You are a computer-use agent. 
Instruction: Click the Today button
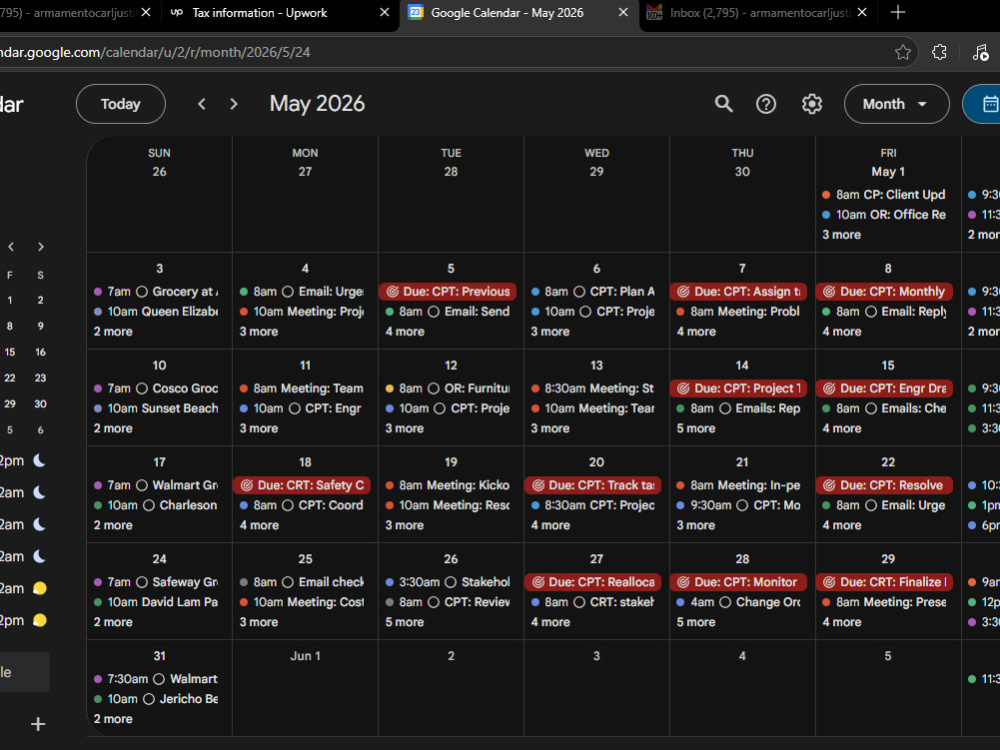coord(121,104)
